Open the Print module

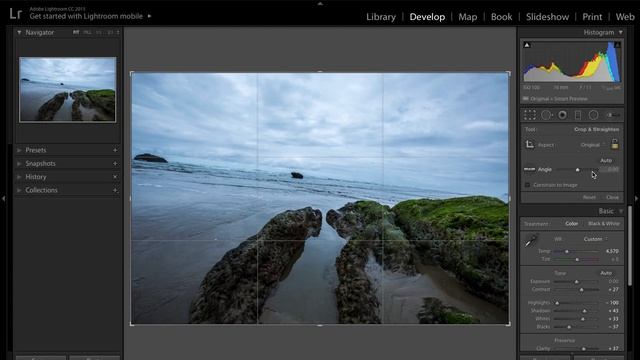pyautogui.click(x=592, y=17)
